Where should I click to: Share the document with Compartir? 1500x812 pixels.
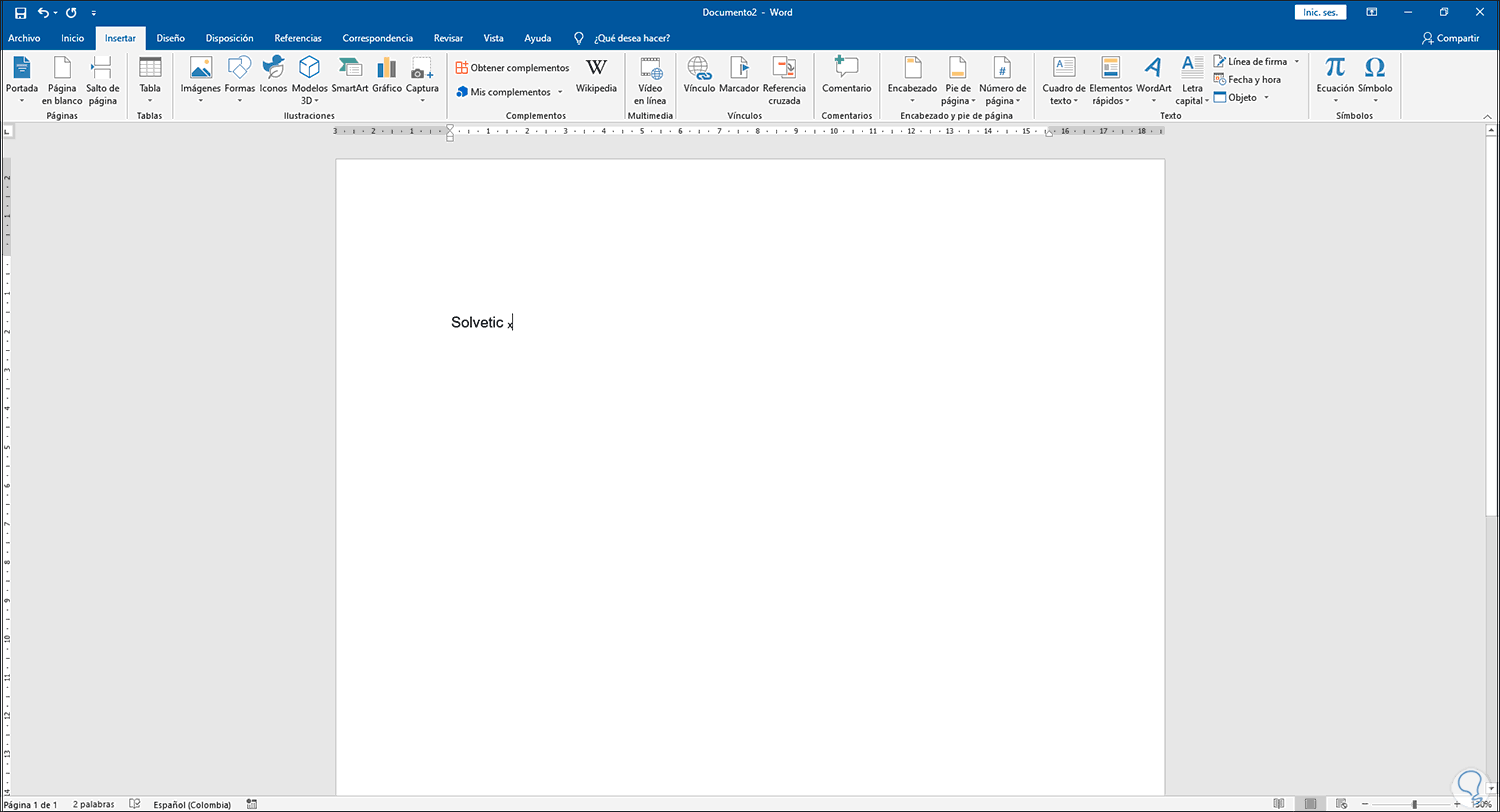1450,38
